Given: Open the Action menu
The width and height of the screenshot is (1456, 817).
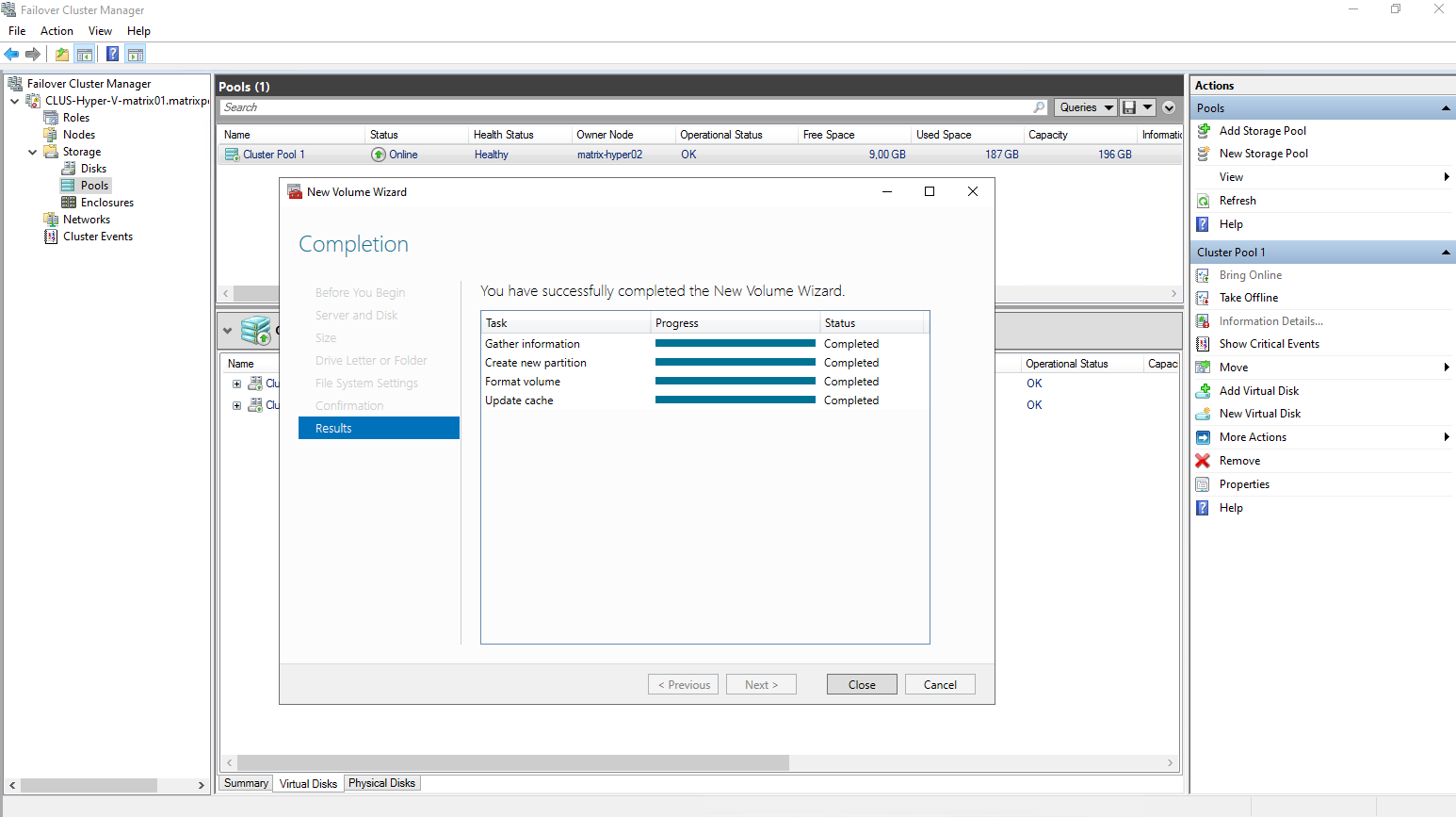Looking at the screenshot, I should 57,31.
